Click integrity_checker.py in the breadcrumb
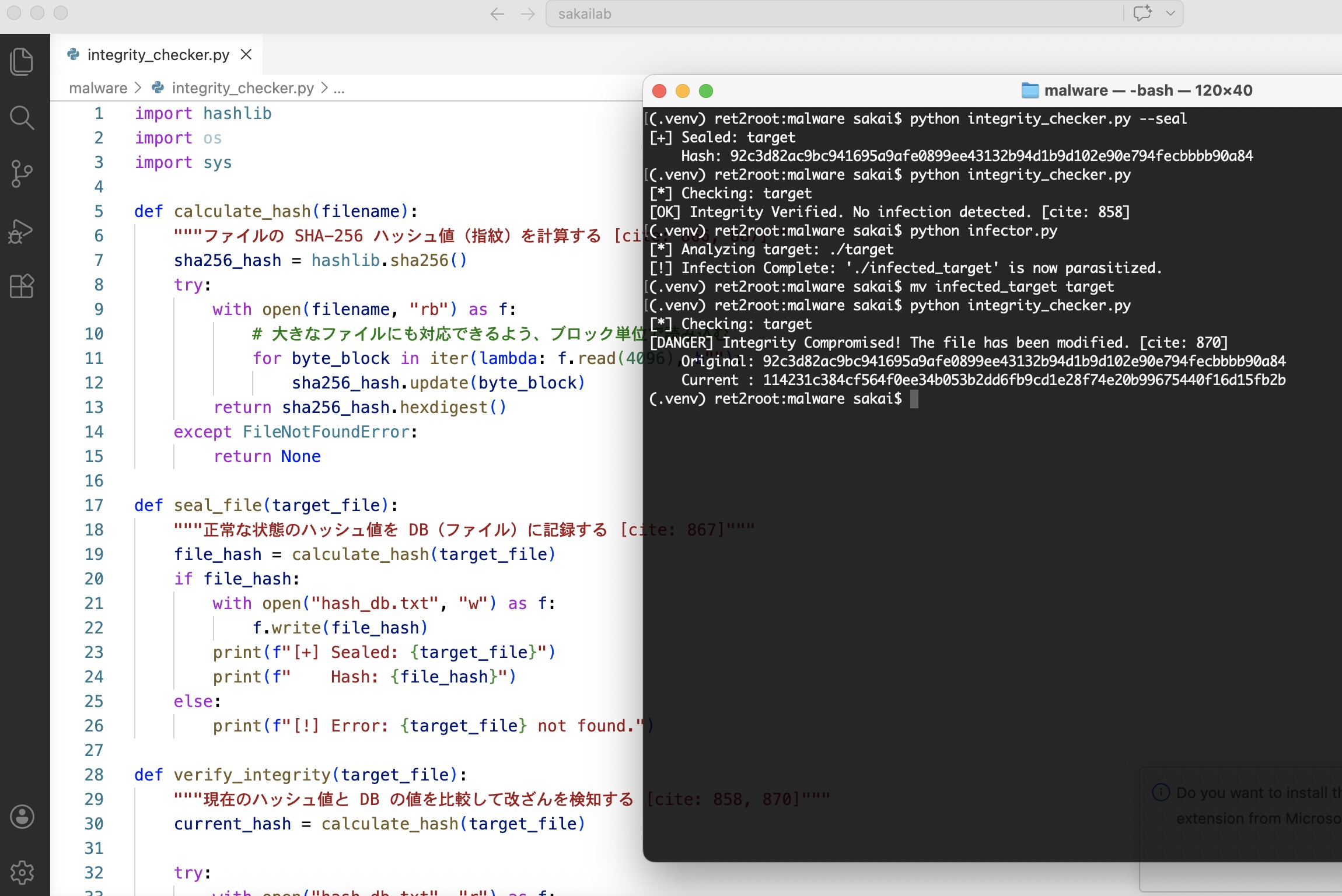This screenshot has height=896, width=1342. click(x=242, y=88)
